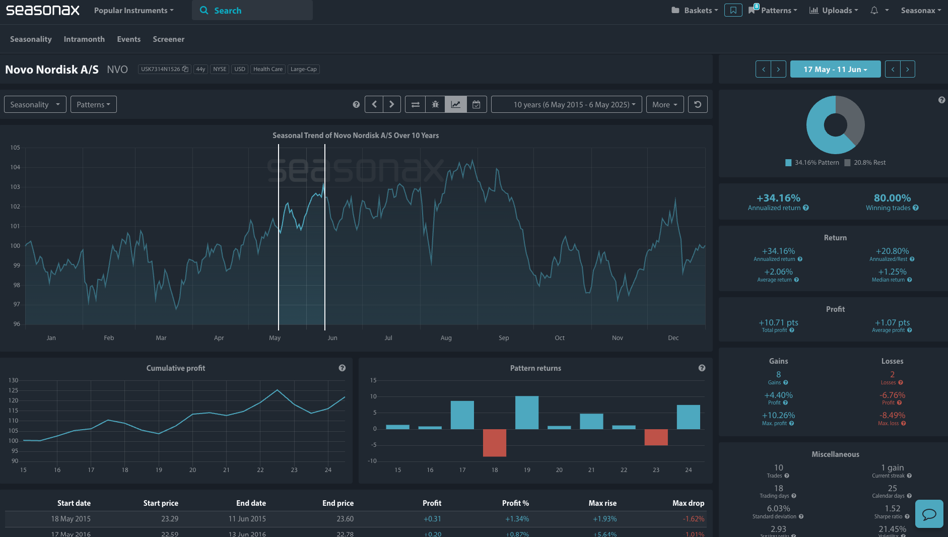The width and height of the screenshot is (948, 537).
Task: Click the pattern end marker line near Jun
Action: click(x=325, y=237)
